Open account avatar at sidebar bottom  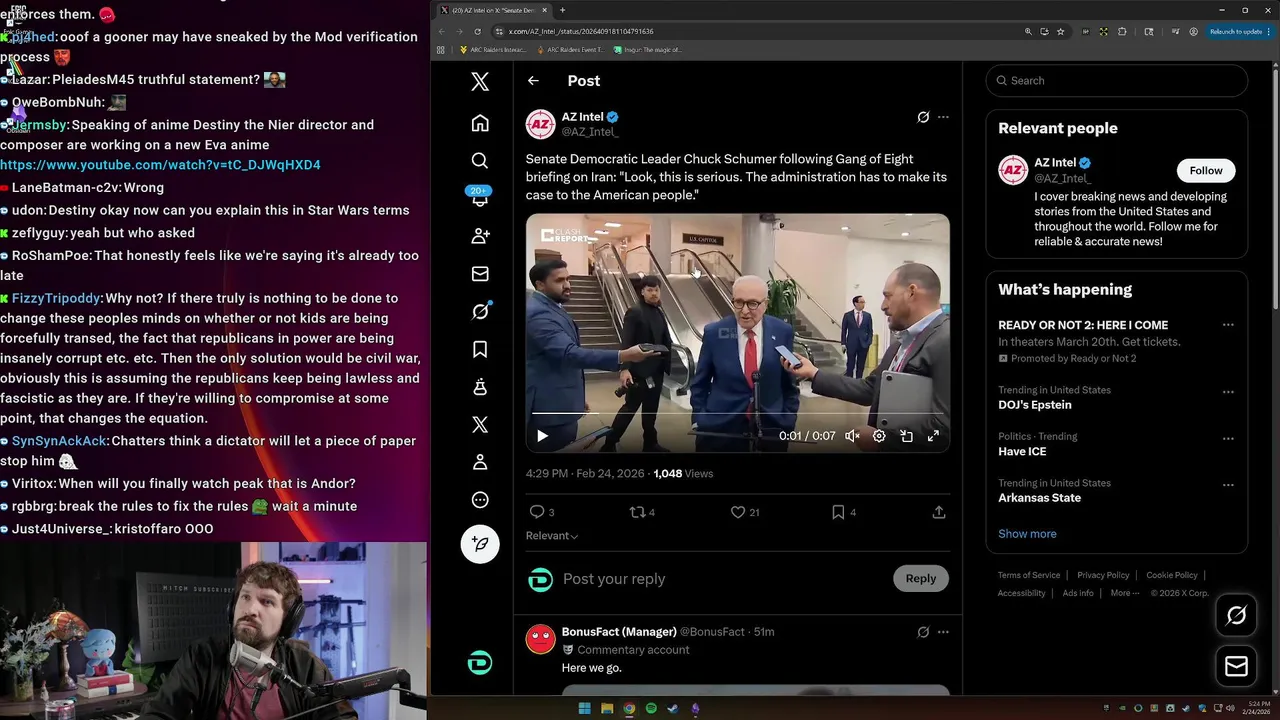(480, 663)
